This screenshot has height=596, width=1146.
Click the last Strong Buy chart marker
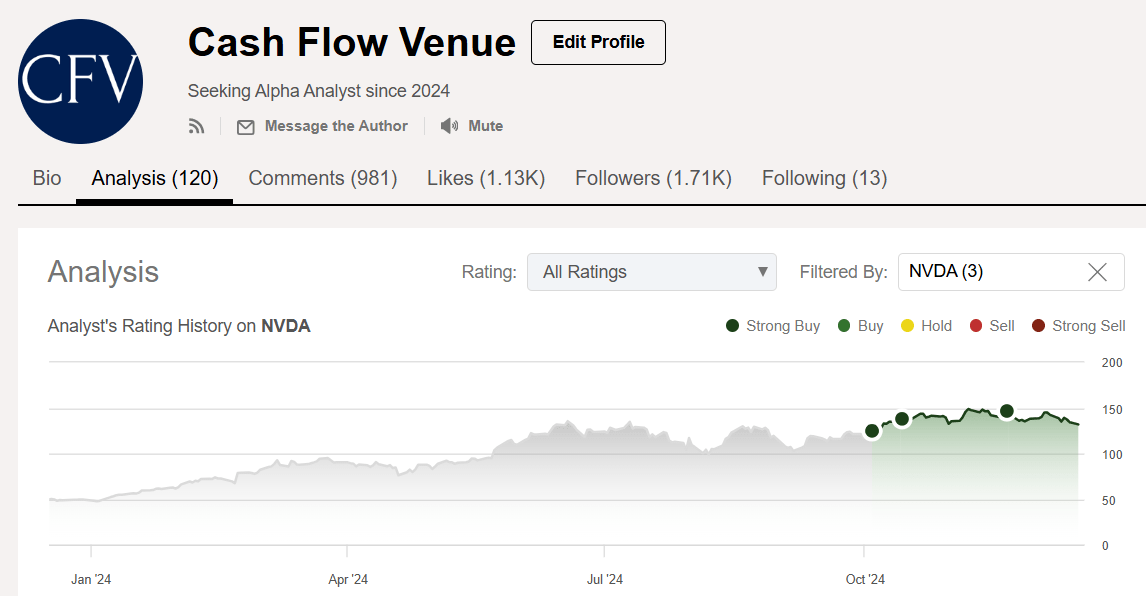point(1007,411)
